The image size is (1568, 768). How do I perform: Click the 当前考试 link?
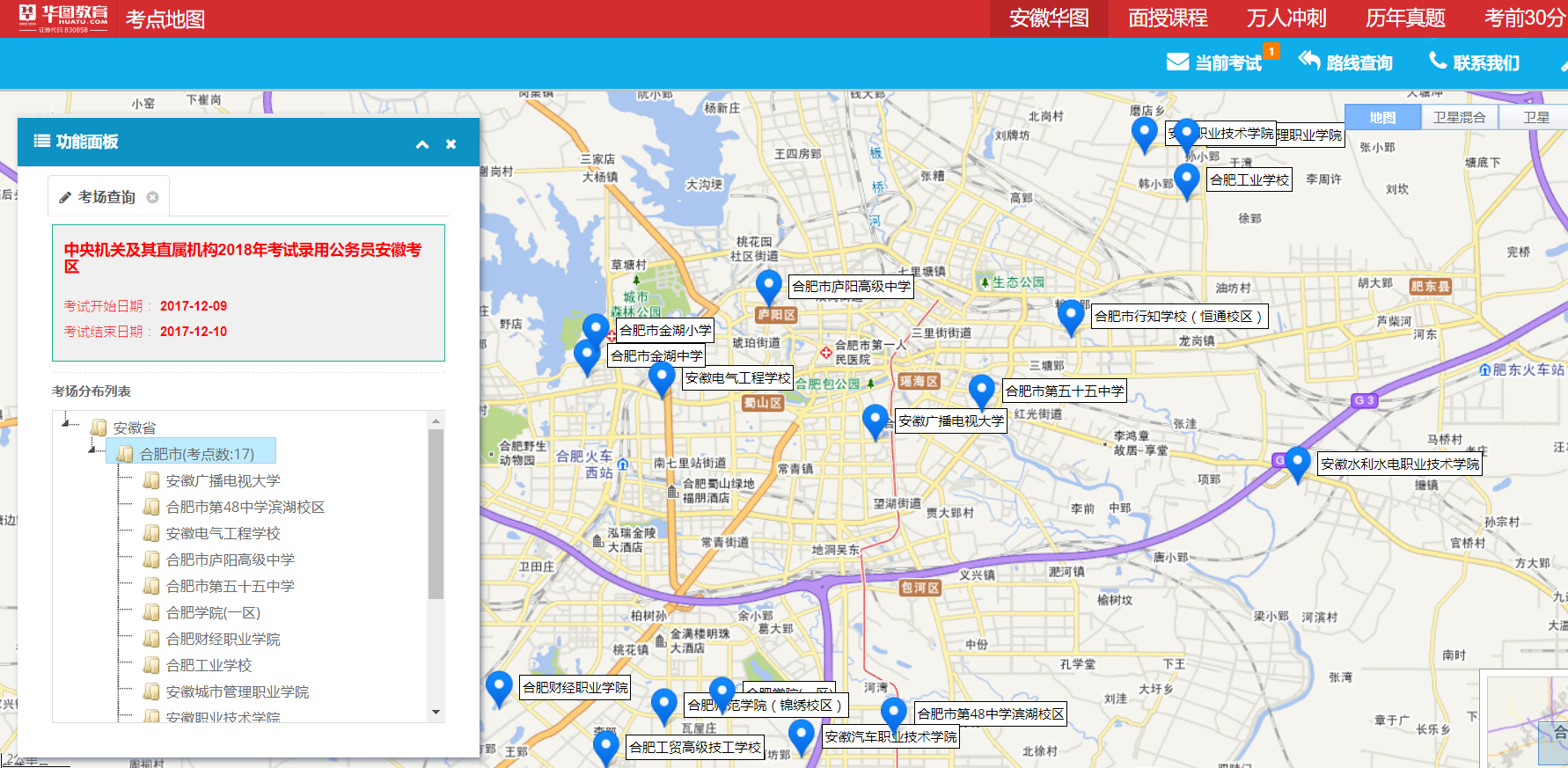click(1228, 62)
